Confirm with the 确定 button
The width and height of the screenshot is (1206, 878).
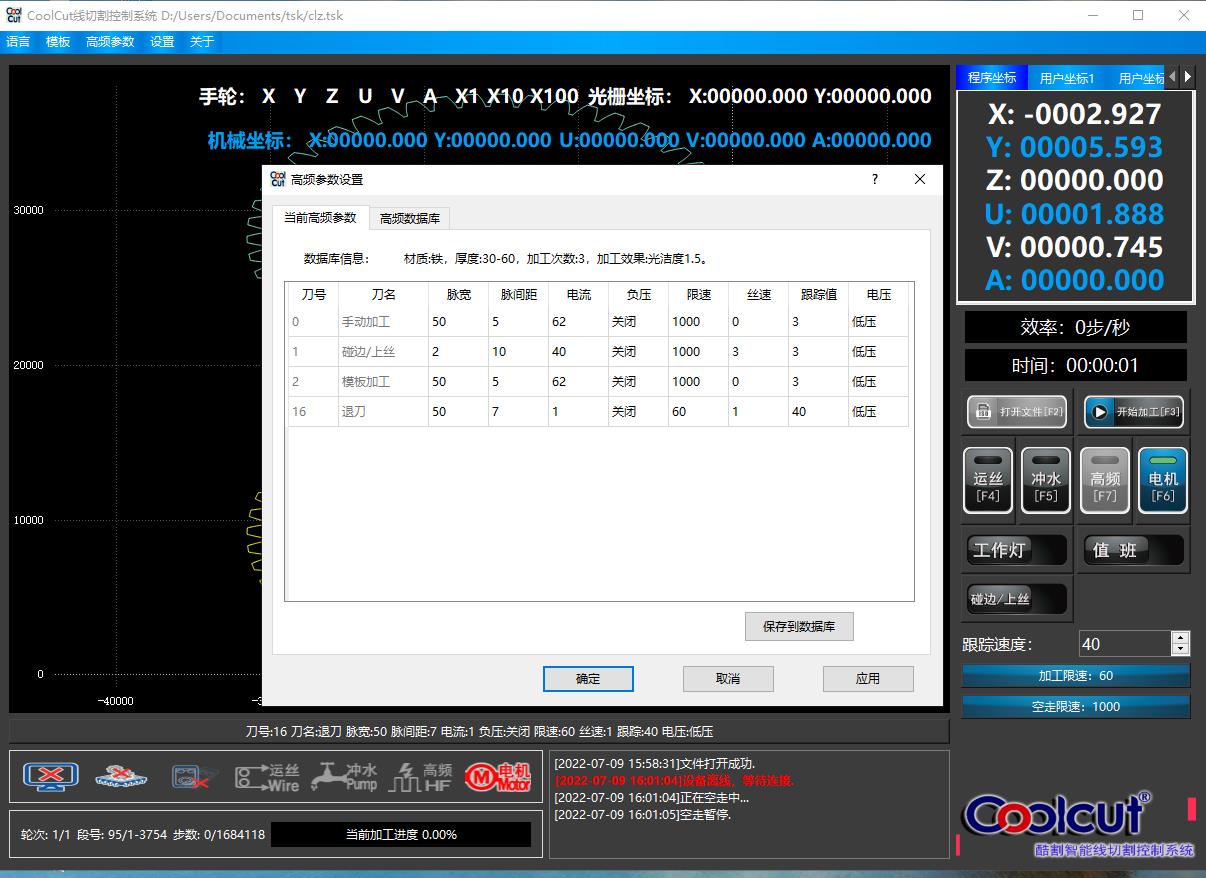[x=588, y=678]
